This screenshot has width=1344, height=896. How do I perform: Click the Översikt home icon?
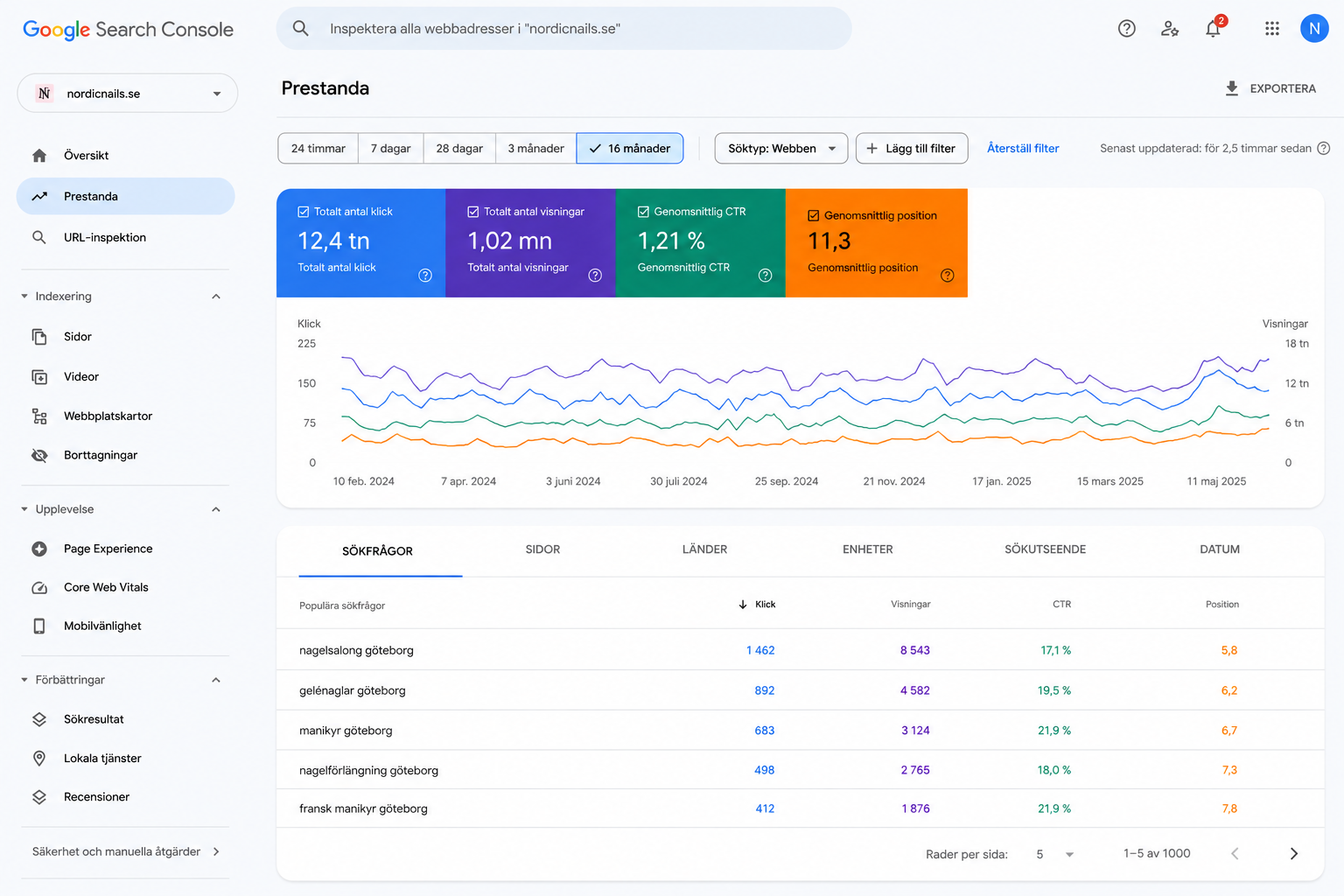[x=39, y=156]
